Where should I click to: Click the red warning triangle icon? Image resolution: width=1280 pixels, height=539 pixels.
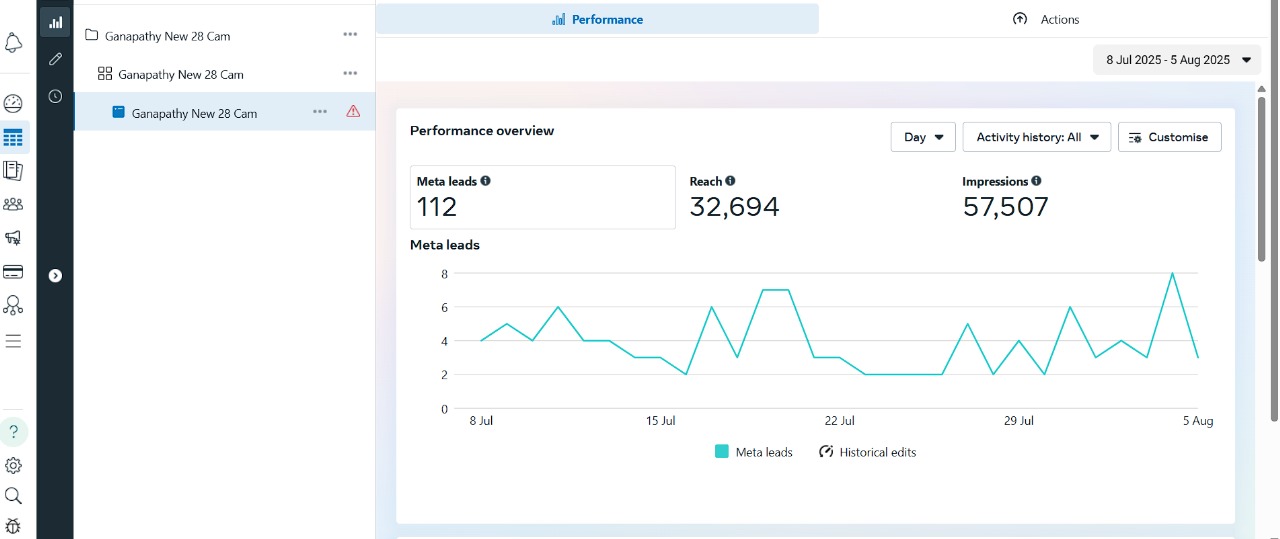(353, 112)
